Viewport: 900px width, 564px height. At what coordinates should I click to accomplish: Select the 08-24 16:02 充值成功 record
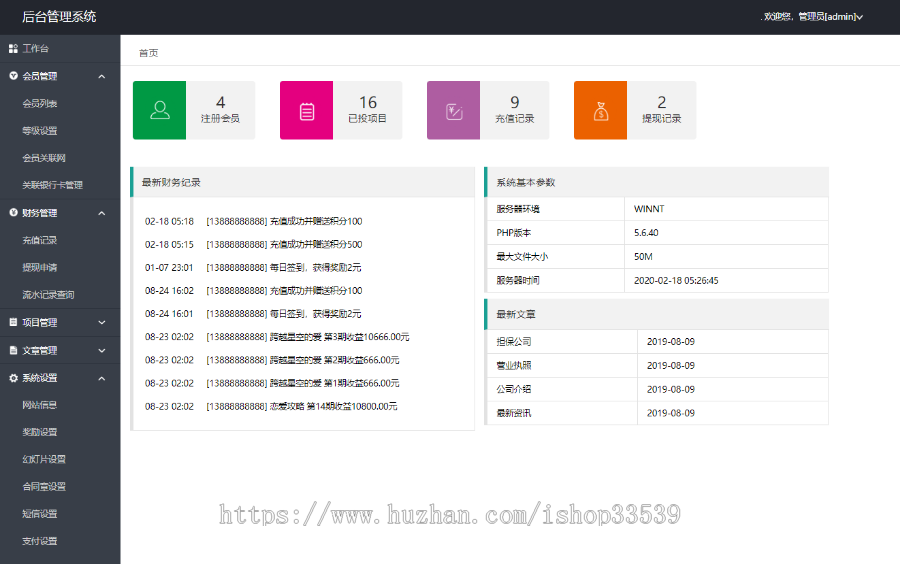(253, 291)
